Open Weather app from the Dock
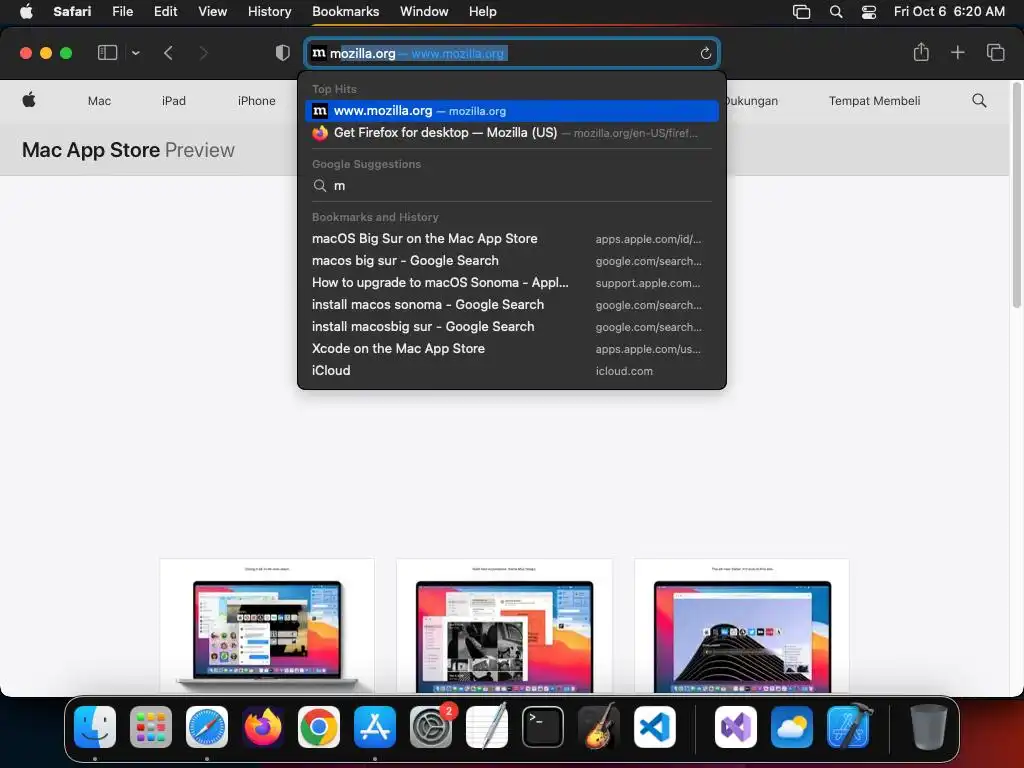The height and width of the screenshot is (768, 1024). pos(792,727)
